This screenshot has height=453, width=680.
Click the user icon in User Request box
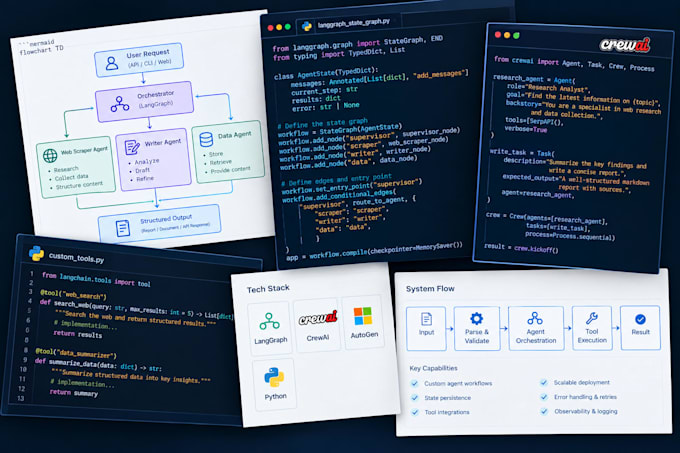[x=112, y=64]
